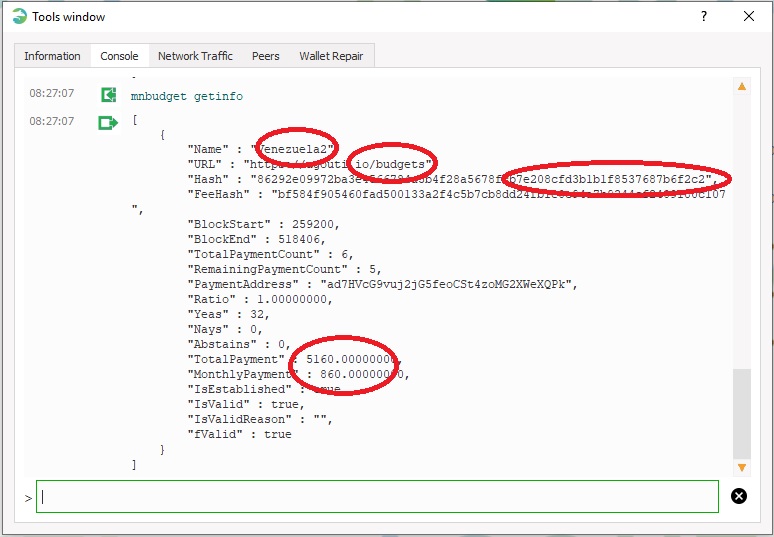The image size is (774, 537).
Task: Close the Tools window
Action: (x=749, y=16)
